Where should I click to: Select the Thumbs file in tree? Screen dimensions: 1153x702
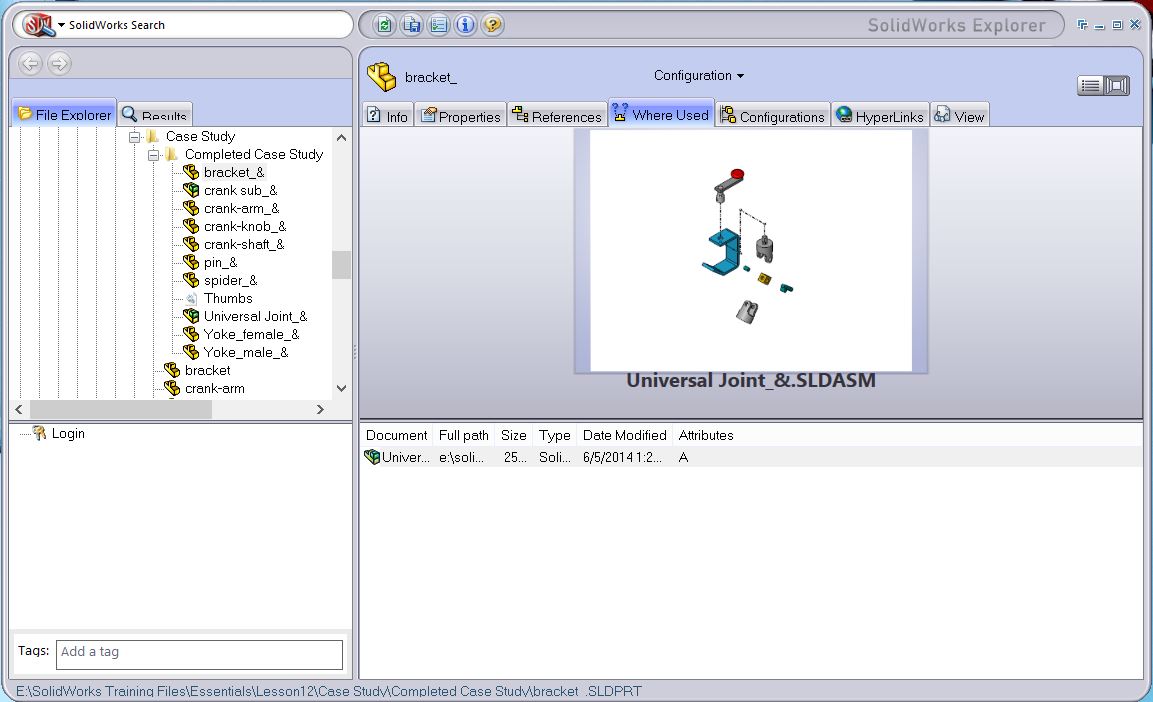pos(228,298)
